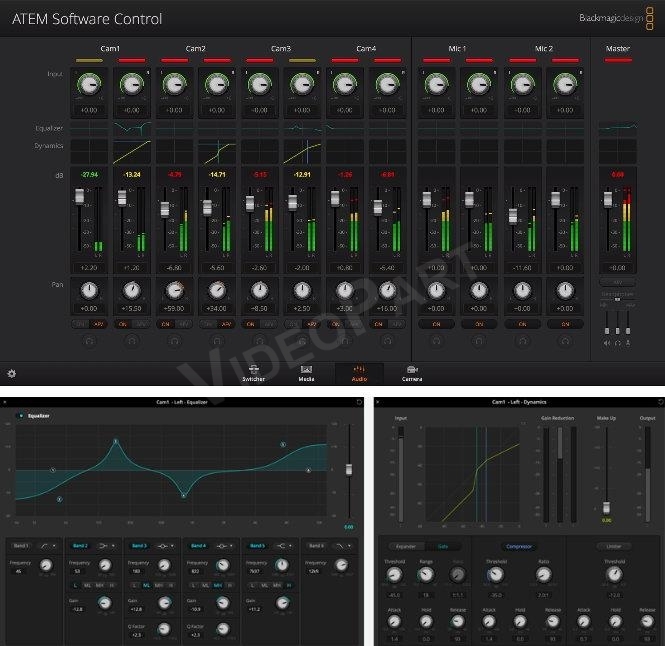Solo Cam4 right channel headphone icon

387,341
